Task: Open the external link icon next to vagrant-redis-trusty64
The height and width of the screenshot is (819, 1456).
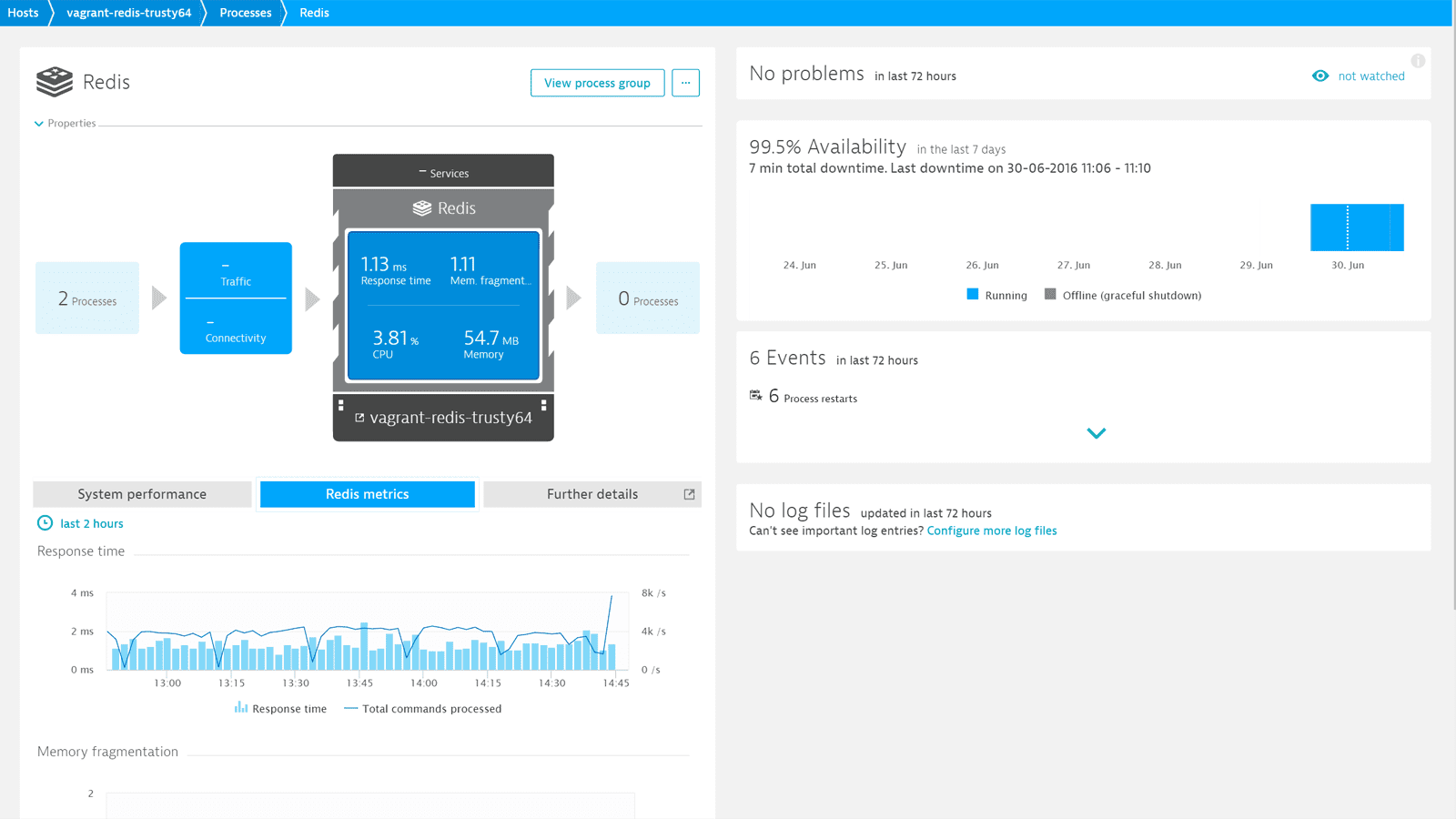Action: (359, 418)
